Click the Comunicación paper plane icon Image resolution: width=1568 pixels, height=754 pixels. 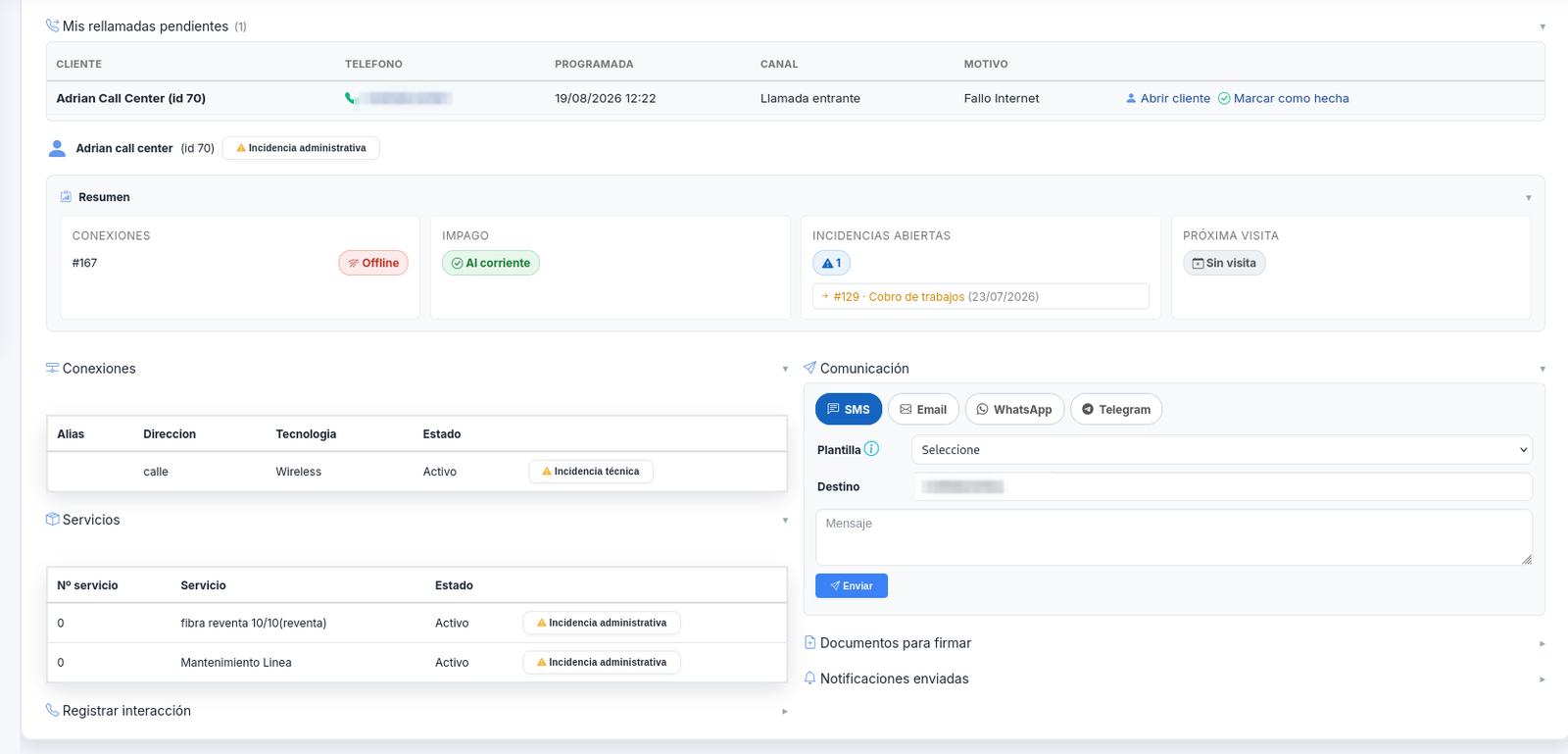pos(809,368)
